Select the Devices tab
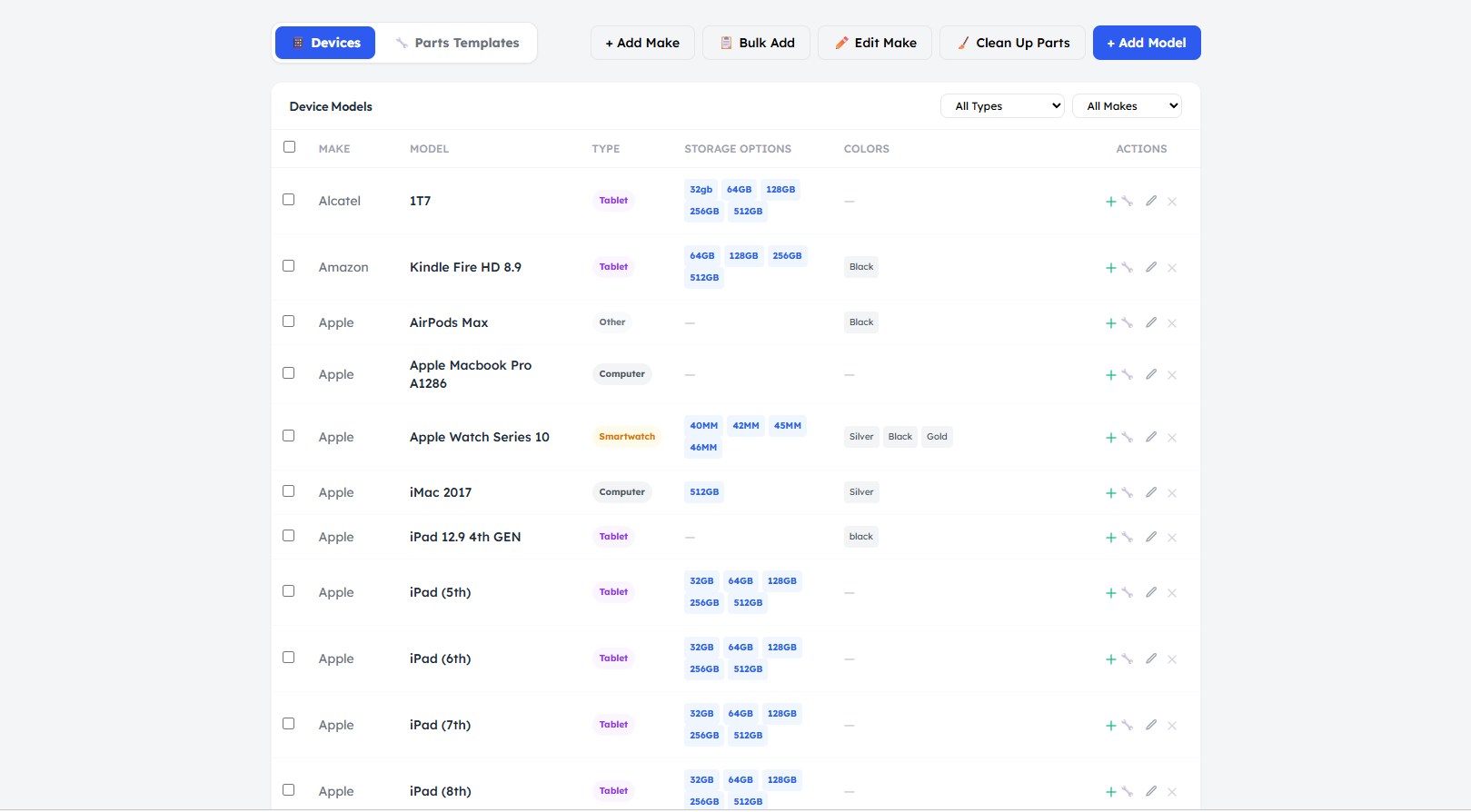Screen dimensions: 1471x812 click(x=325, y=43)
